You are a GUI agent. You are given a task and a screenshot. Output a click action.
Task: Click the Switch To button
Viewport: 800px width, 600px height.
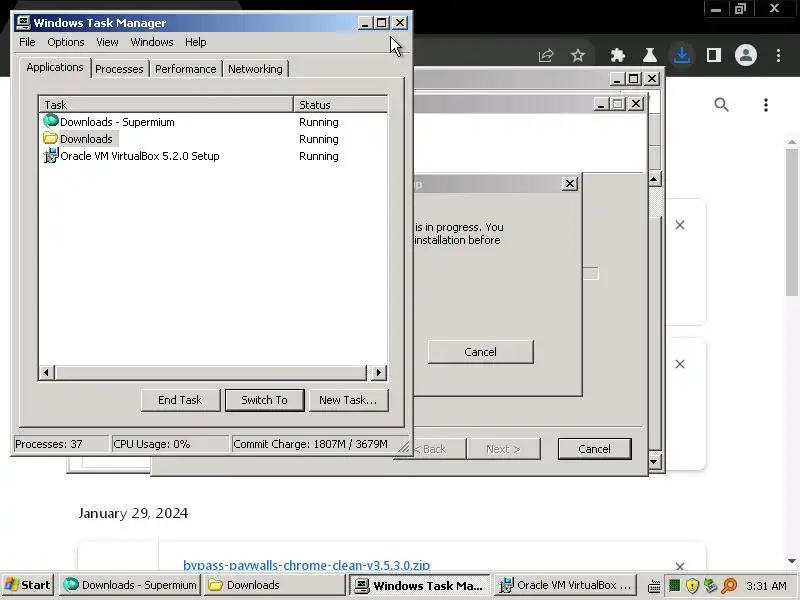pyautogui.click(x=264, y=400)
